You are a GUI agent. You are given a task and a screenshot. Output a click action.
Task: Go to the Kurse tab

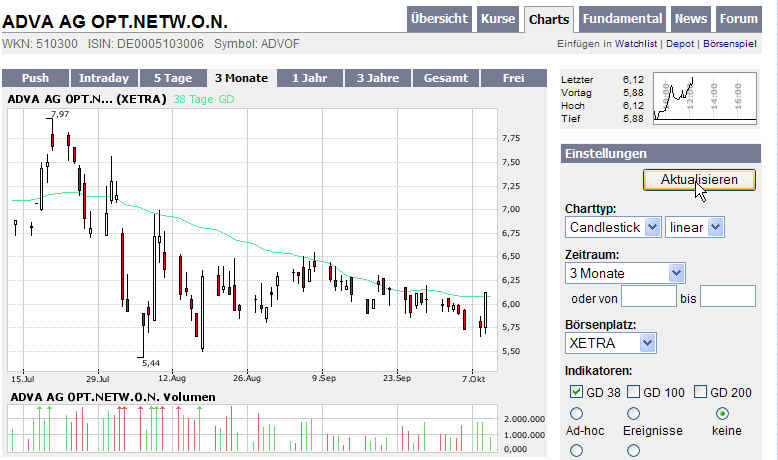click(x=498, y=19)
